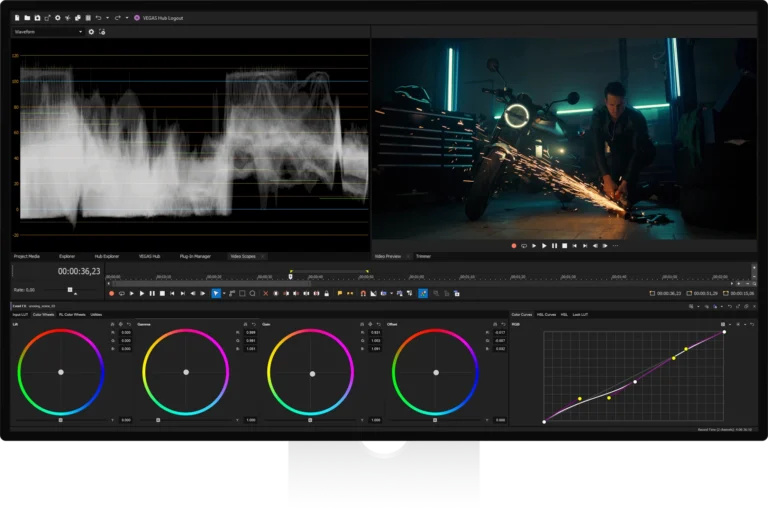
Task: Open the VEGAS Hub tab
Action: 149,256
